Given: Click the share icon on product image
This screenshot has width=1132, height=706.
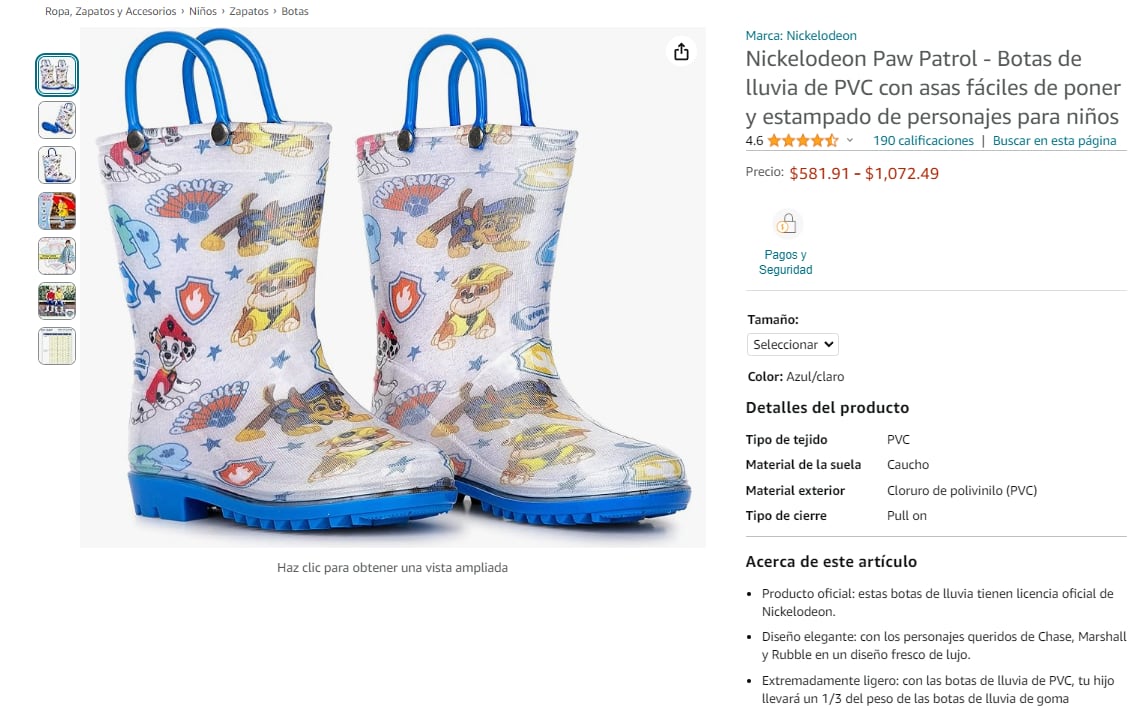Looking at the screenshot, I should click(x=681, y=52).
